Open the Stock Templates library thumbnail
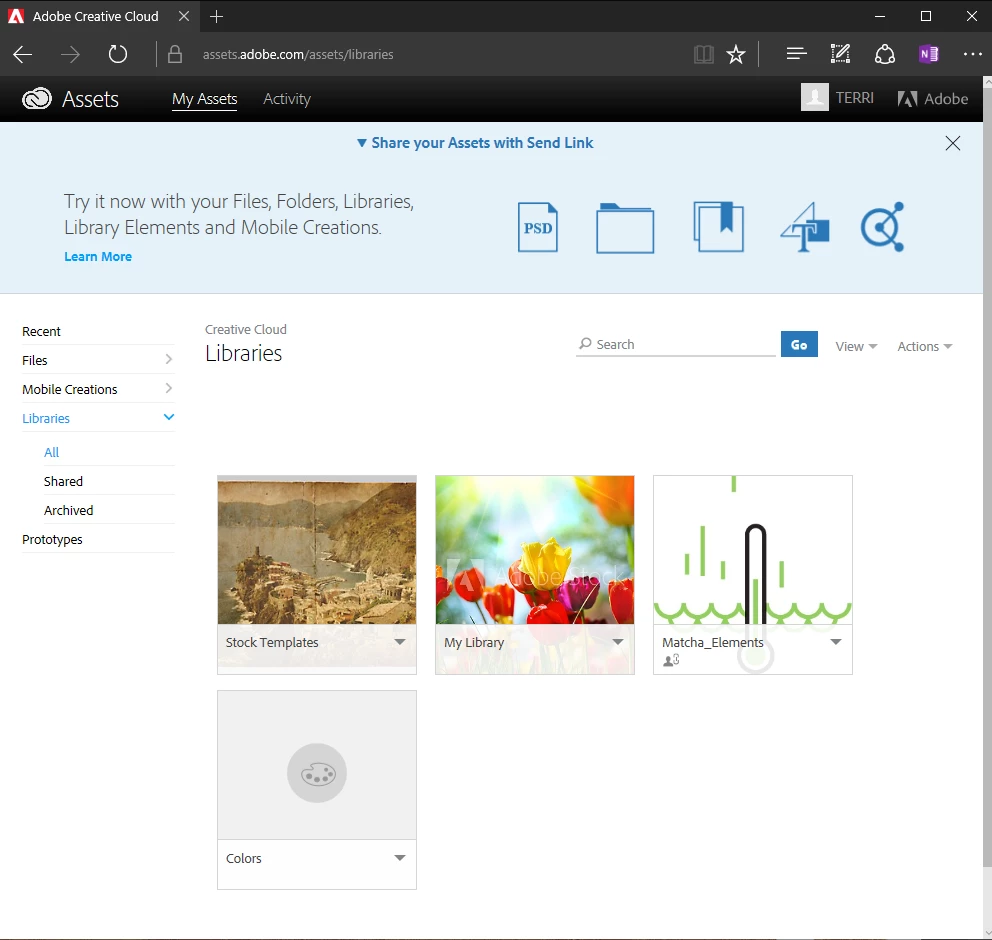Viewport: 992px width, 940px height. [x=317, y=550]
